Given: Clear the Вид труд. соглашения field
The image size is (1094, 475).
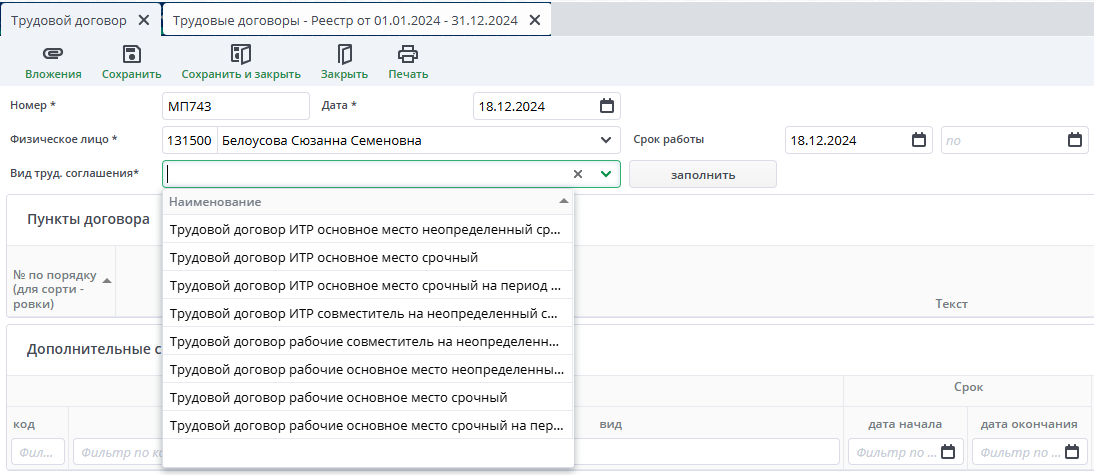Looking at the screenshot, I should point(577,174).
